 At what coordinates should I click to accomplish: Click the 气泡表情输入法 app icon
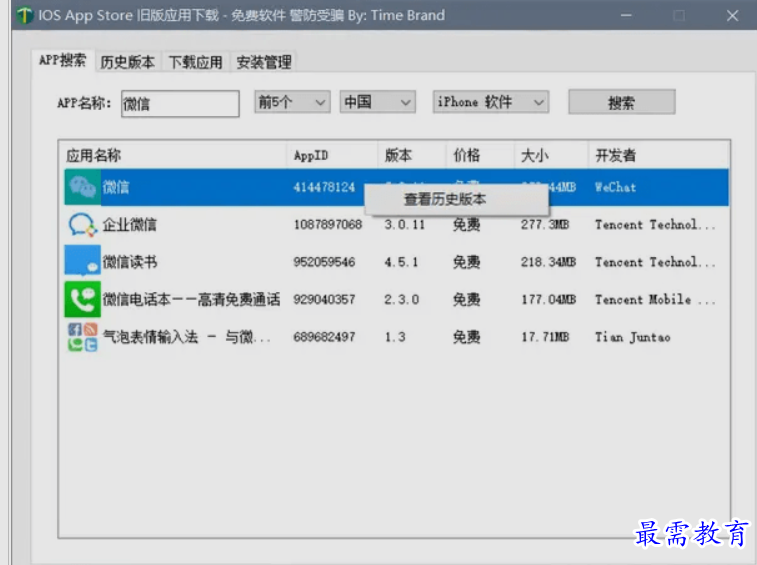pos(83,337)
